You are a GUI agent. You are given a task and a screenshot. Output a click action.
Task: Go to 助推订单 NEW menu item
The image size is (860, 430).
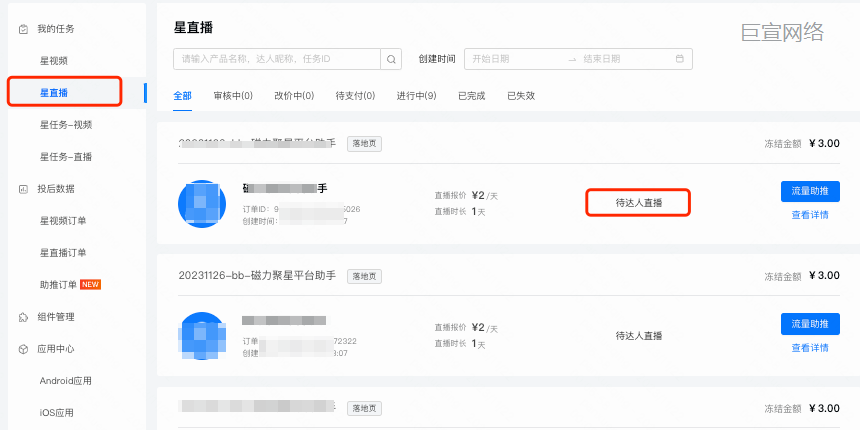point(71,285)
